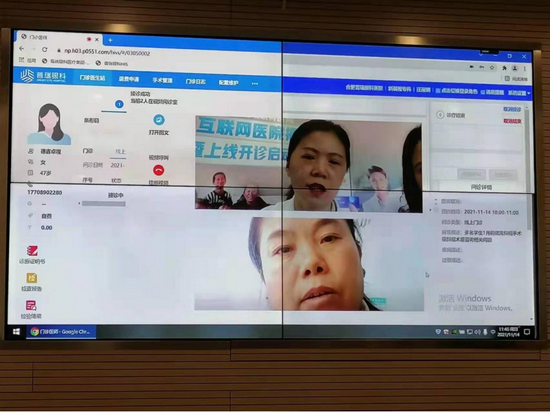Click the camera permission icon in address bar
The image size is (550, 412).
point(472,66)
